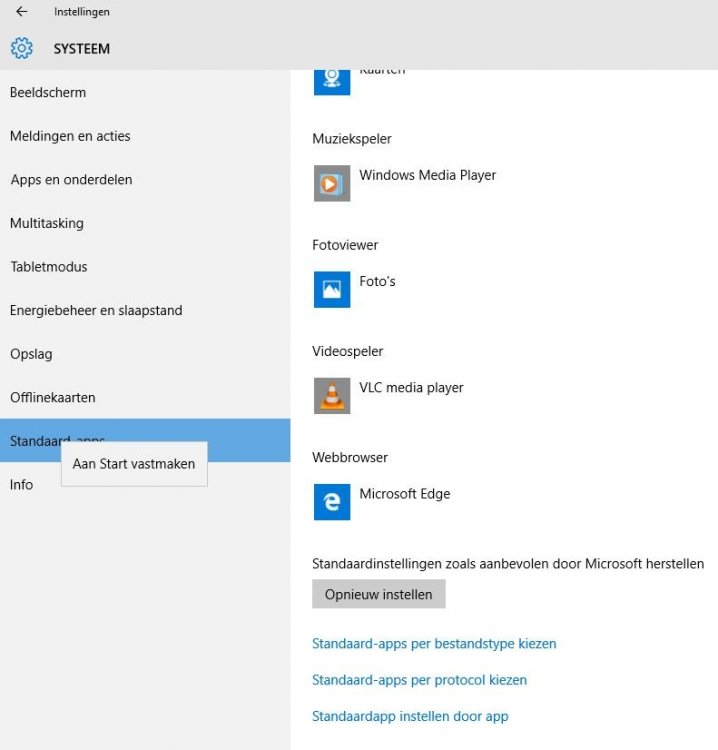Open Meldingen en acties settings
Viewport: 718px width, 750px height.
(70, 136)
